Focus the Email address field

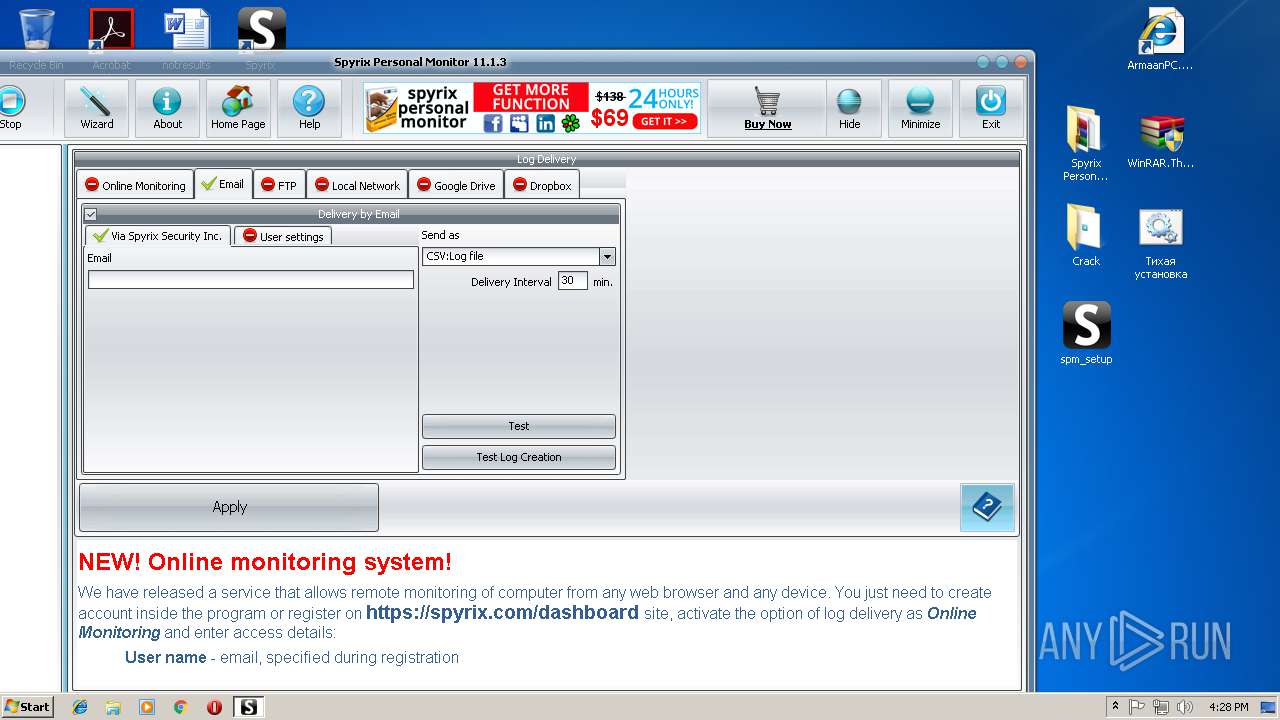pyautogui.click(x=251, y=280)
